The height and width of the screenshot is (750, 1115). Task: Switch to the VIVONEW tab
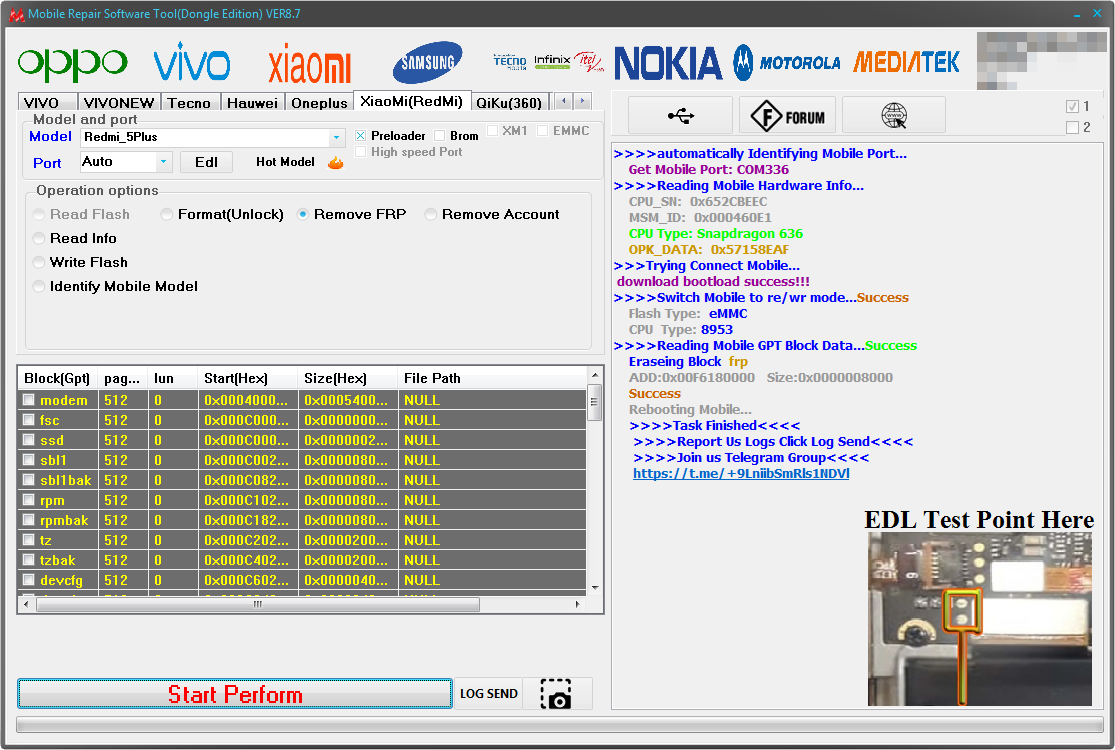coord(119,103)
